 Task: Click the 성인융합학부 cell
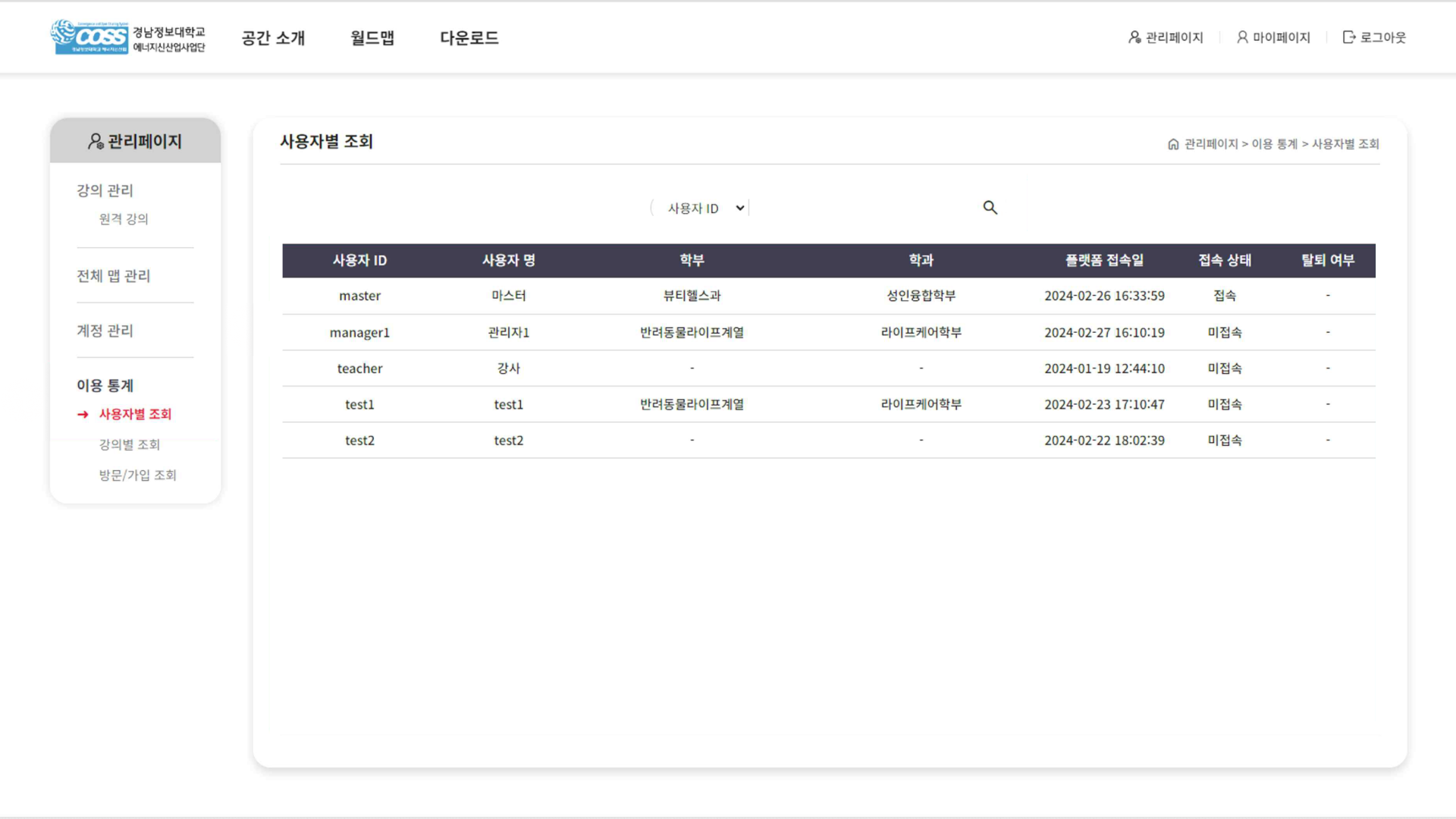tap(921, 296)
